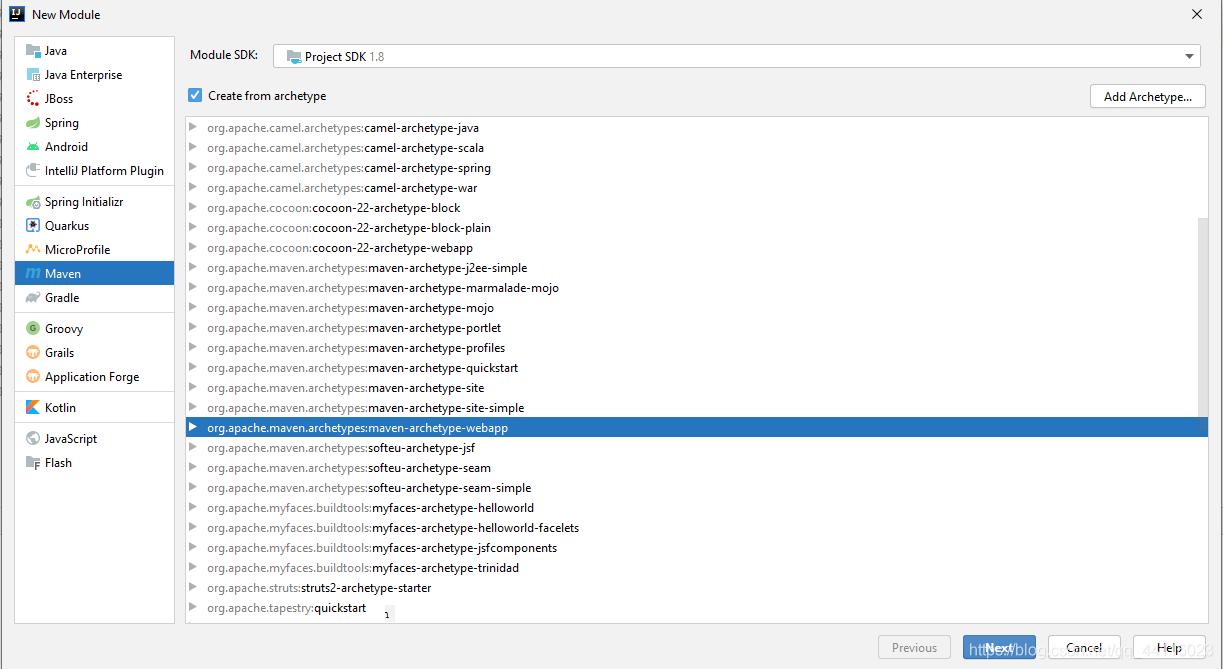Expand the struts2-archetype-starter node

(x=193, y=588)
